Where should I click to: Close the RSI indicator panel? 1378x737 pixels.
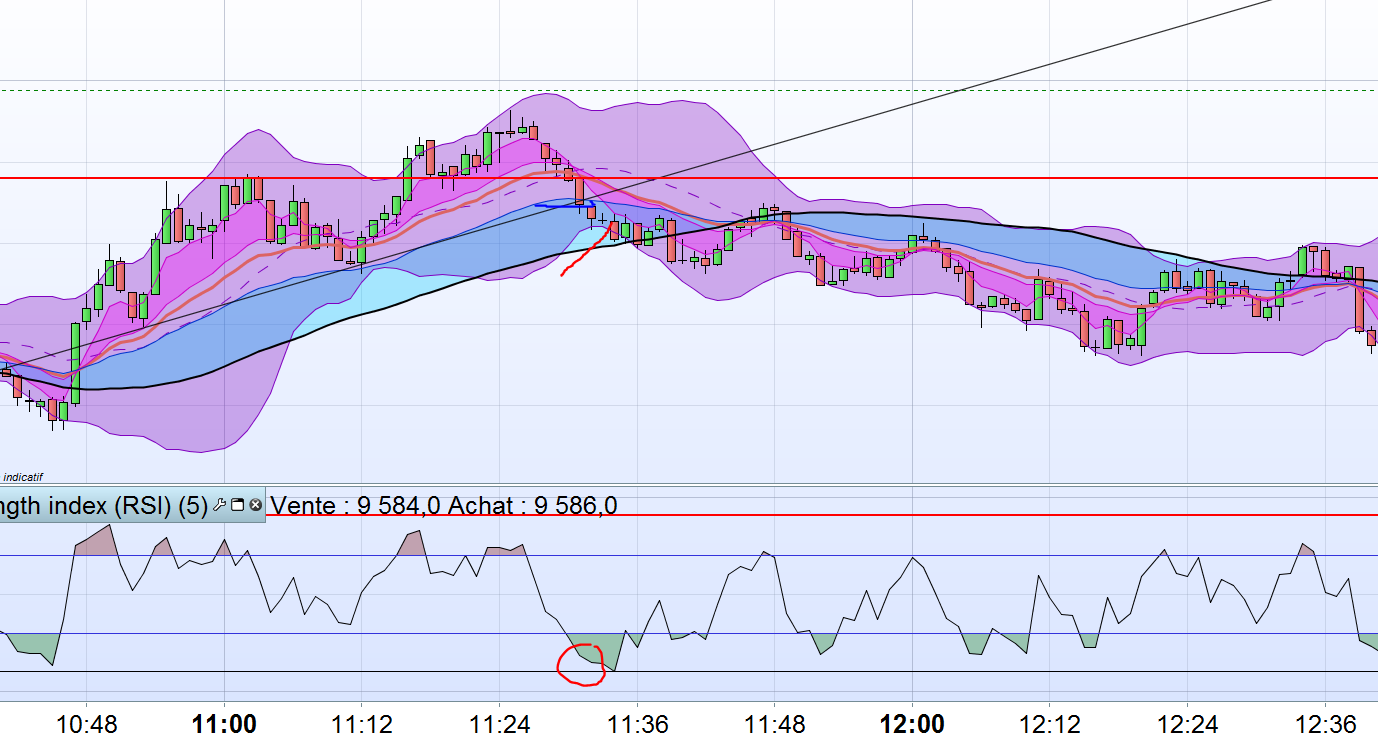(x=255, y=505)
